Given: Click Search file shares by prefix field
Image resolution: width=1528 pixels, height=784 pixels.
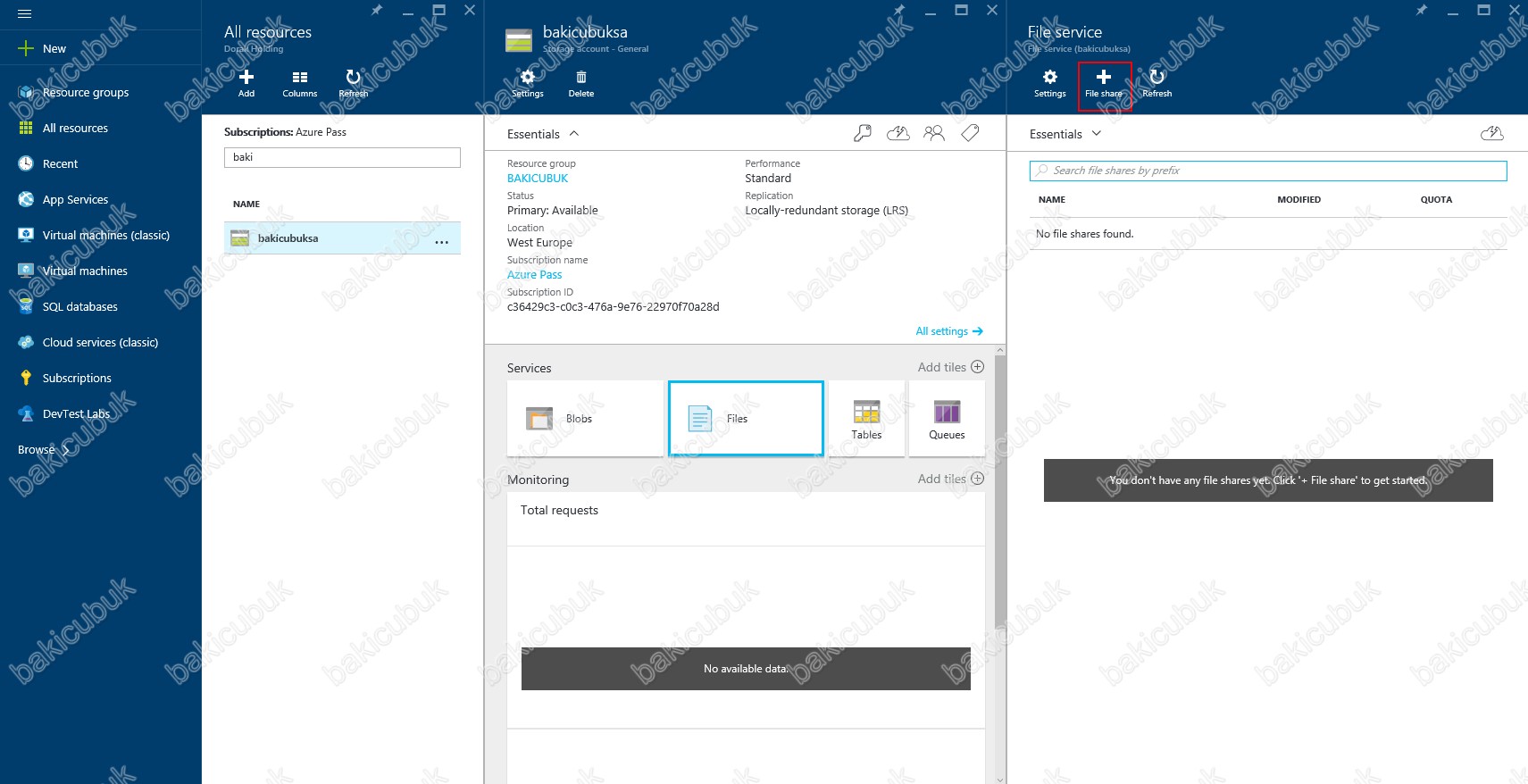Looking at the screenshot, I should tap(1268, 171).
